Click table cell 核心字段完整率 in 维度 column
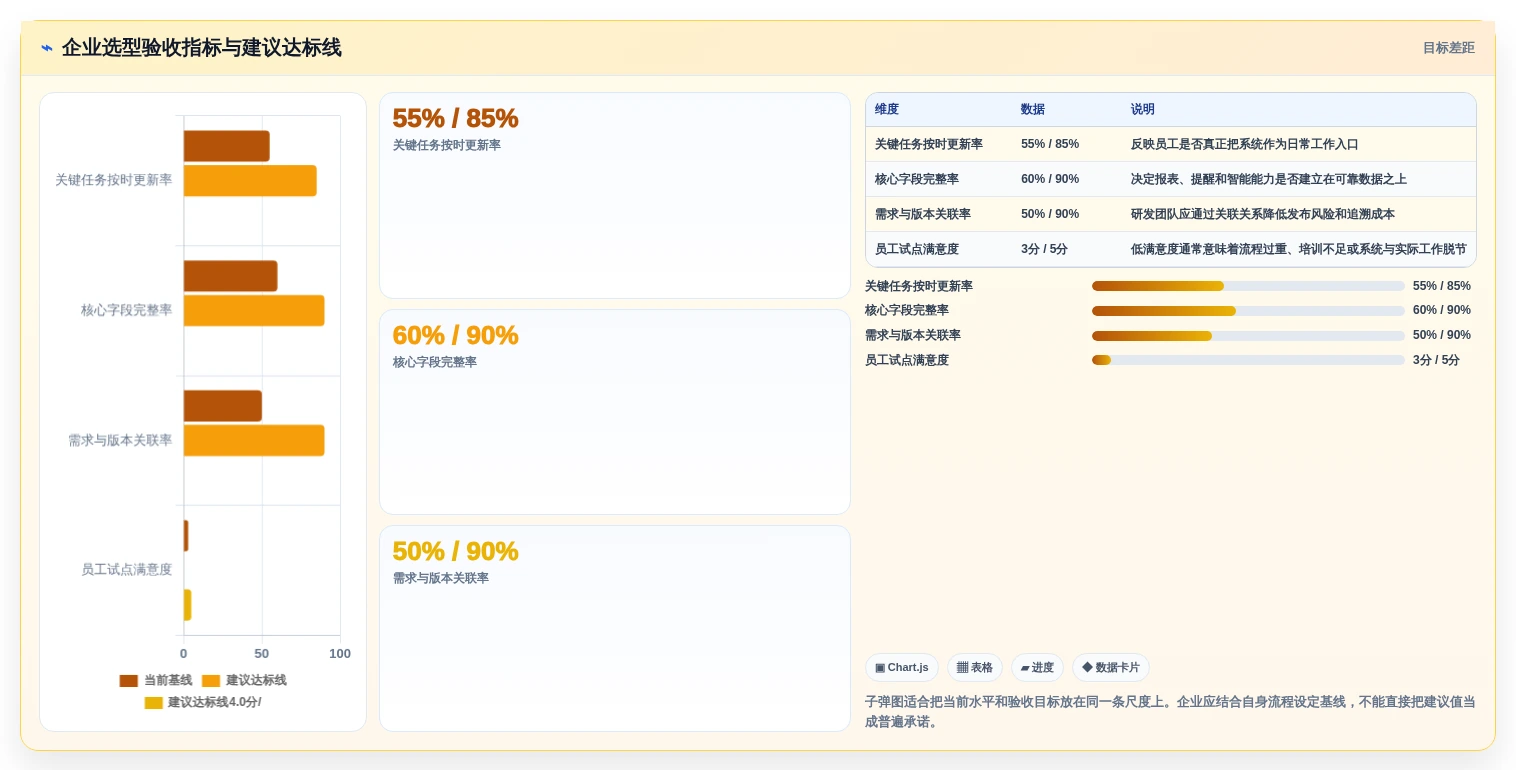Image resolution: width=1516 pixels, height=770 pixels. click(917, 179)
